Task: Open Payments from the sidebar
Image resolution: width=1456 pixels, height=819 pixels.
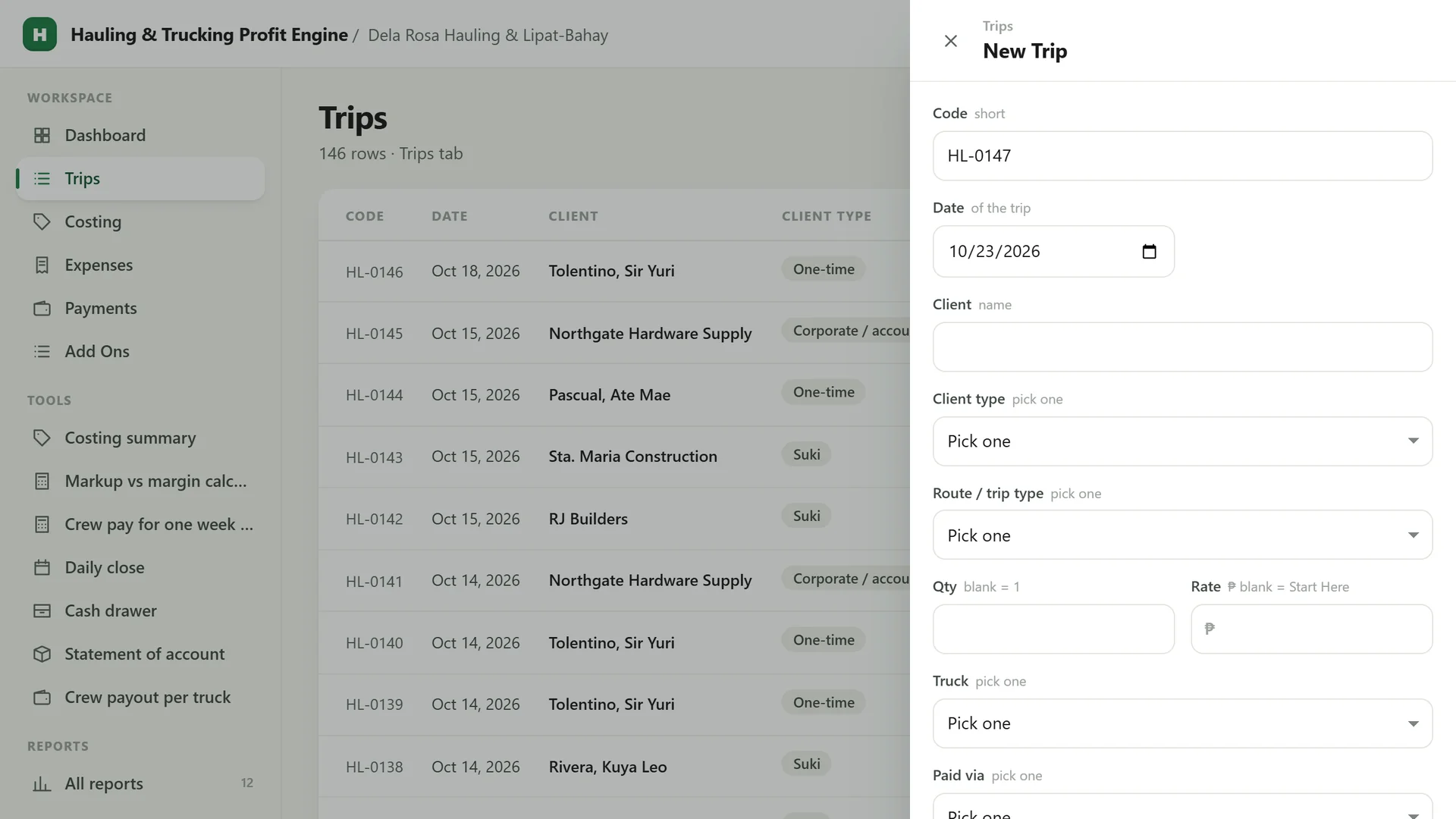Action: pyautogui.click(x=140, y=308)
